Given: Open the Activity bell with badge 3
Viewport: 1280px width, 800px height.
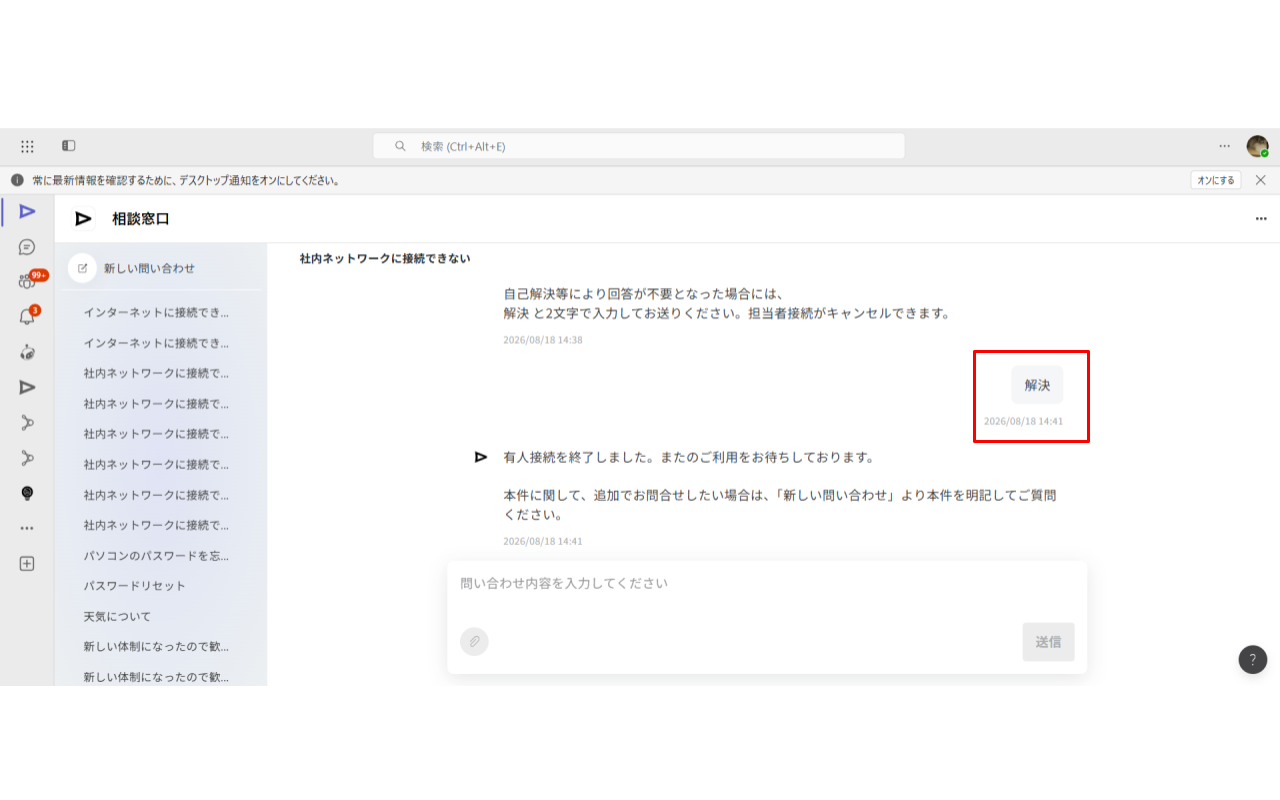Looking at the screenshot, I should (27, 317).
